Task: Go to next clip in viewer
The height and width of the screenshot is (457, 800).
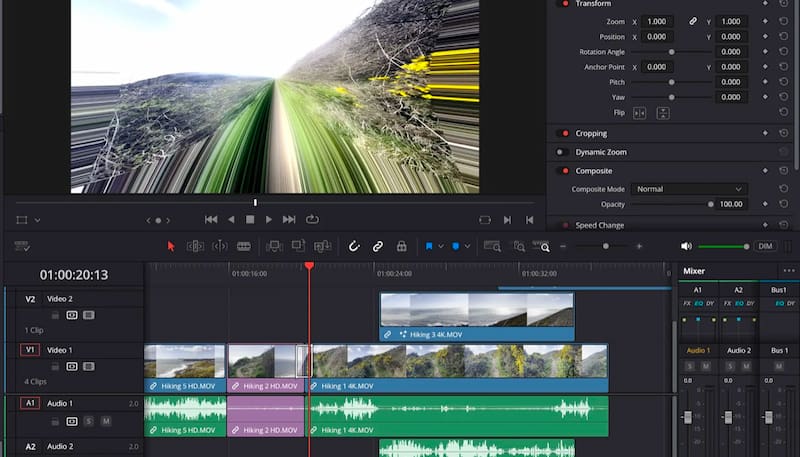Action: (x=507, y=220)
